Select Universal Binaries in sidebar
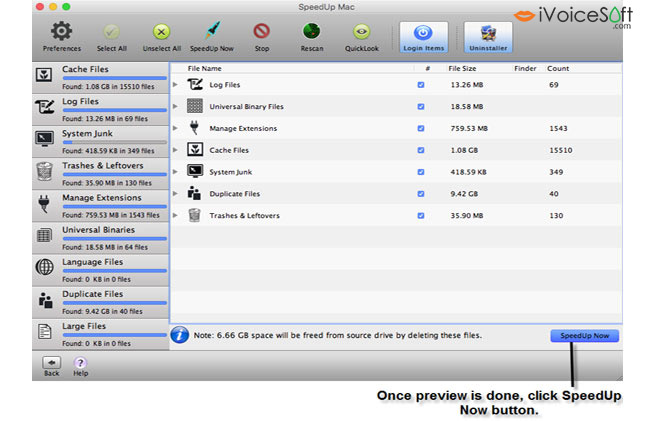 (100, 238)
